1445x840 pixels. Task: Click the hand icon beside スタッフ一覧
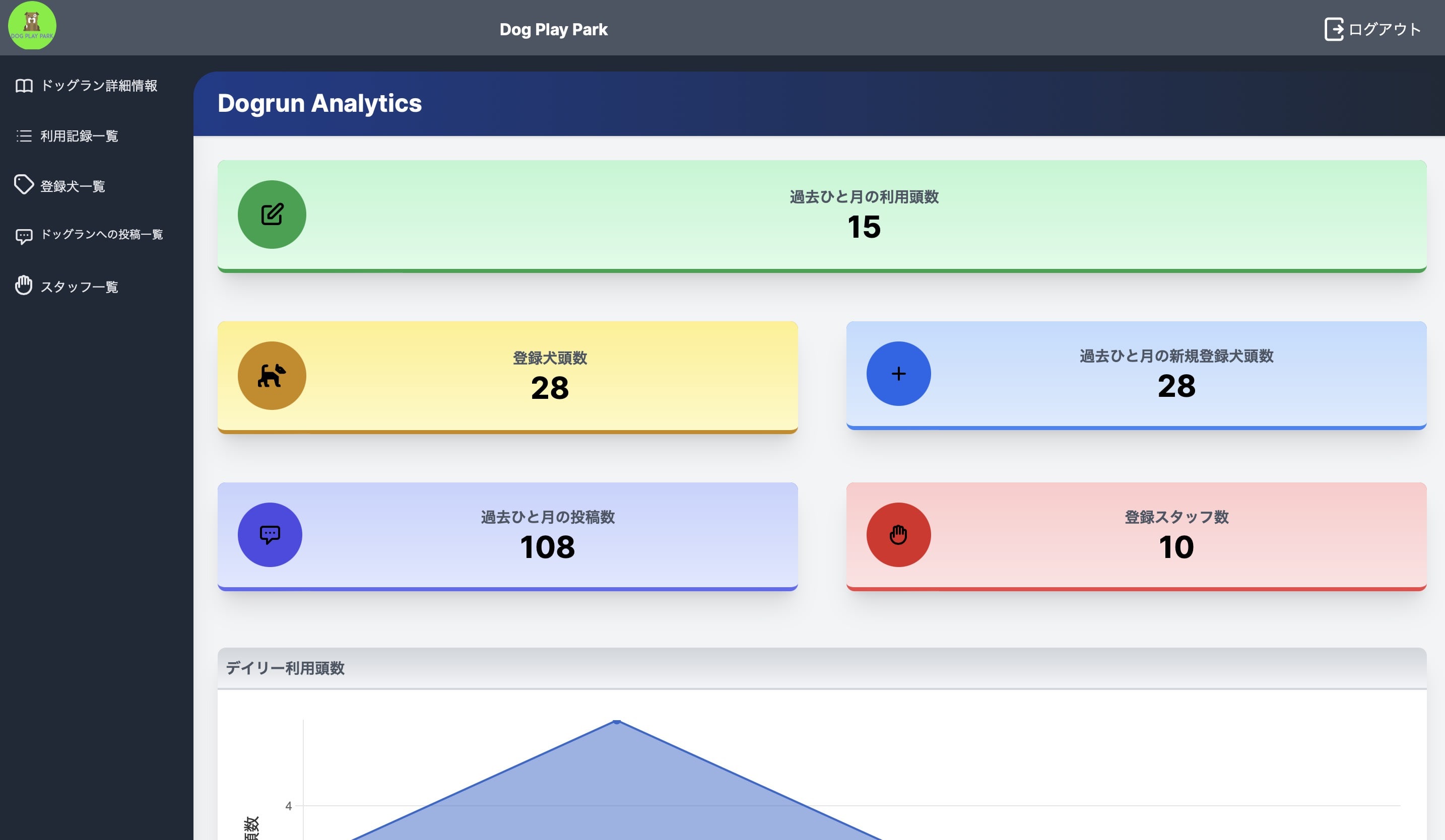pyautogui.click(x=24, y=286)
